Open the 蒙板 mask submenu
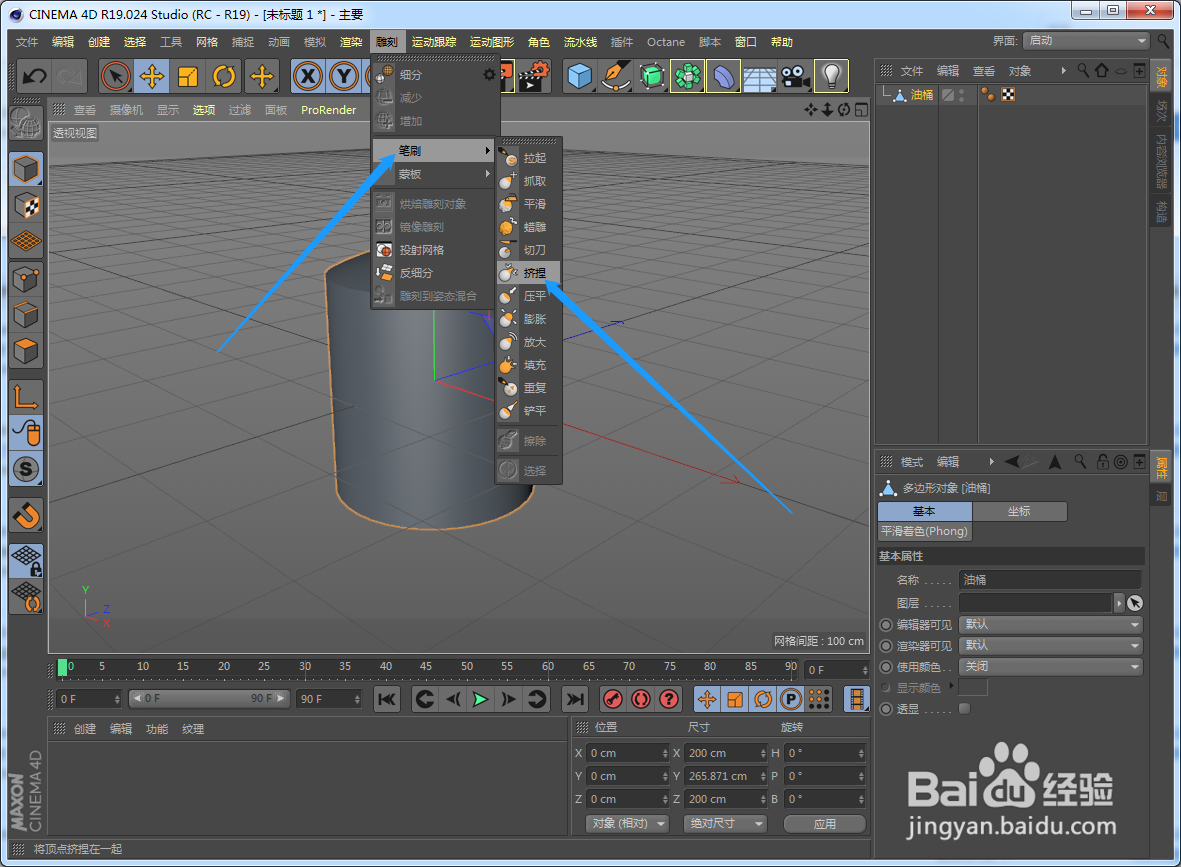 pos(434,174)
